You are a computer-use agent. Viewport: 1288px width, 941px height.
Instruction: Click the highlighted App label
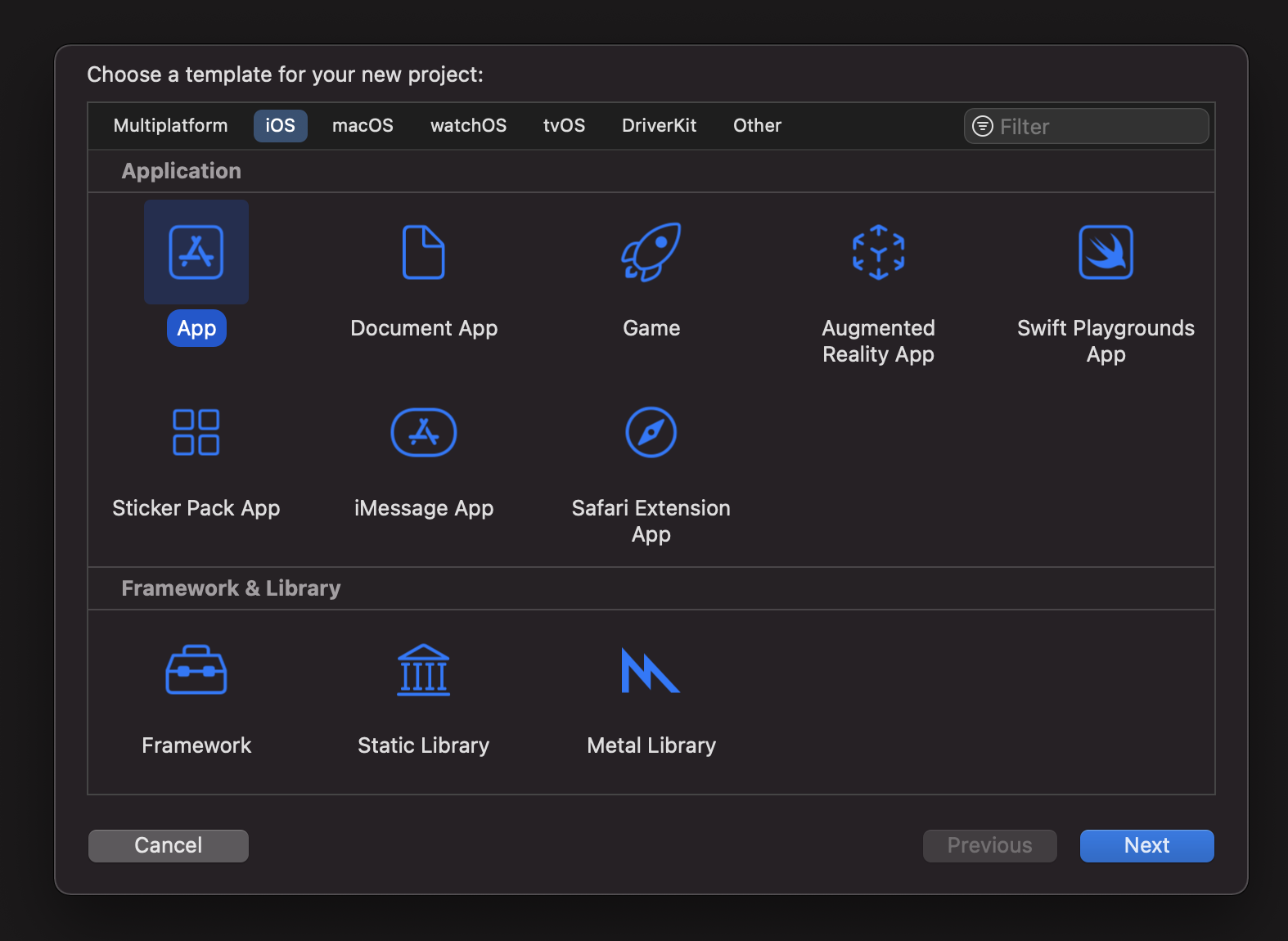tap(196, 328)
